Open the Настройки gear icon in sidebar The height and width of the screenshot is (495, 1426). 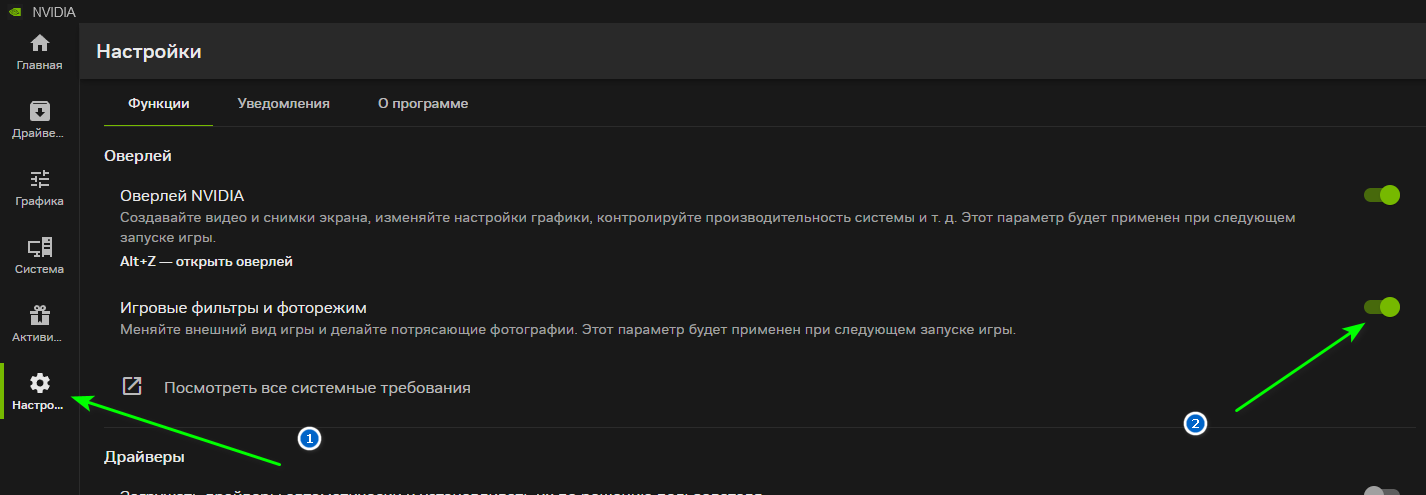pos(39,383)
